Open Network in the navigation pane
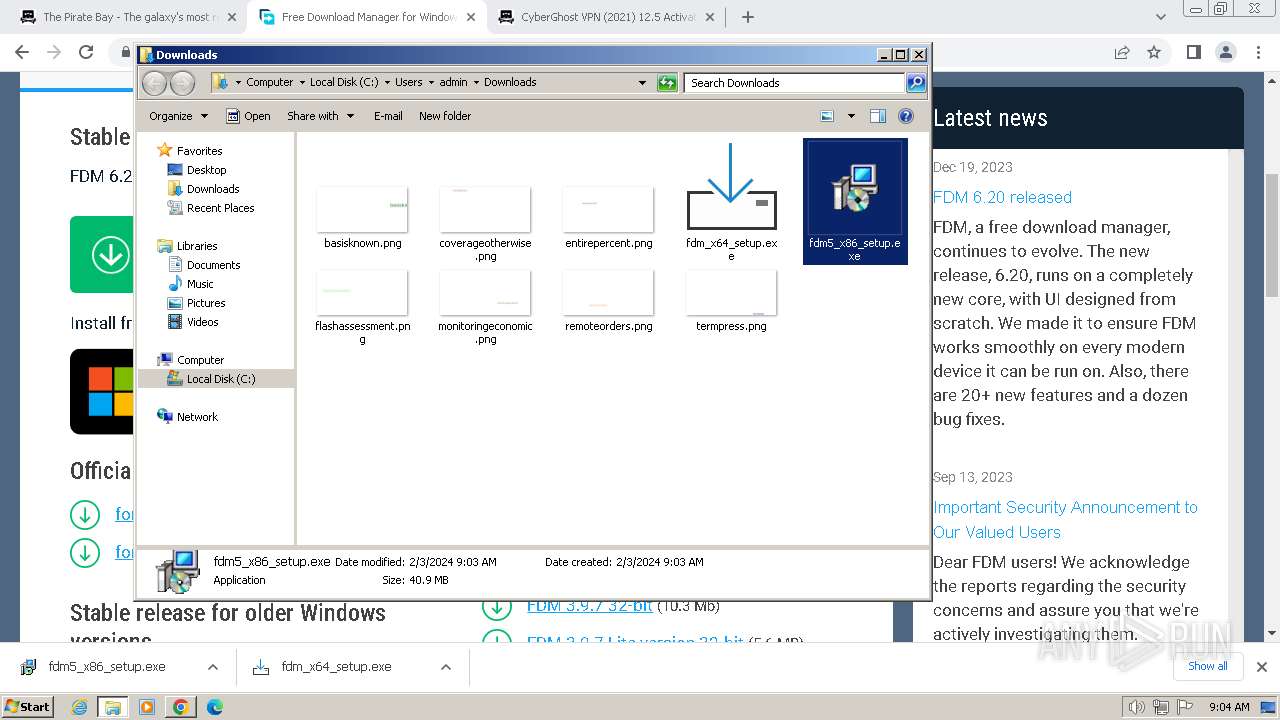This screenshot has height=720, width=1280. coord(197,417)
